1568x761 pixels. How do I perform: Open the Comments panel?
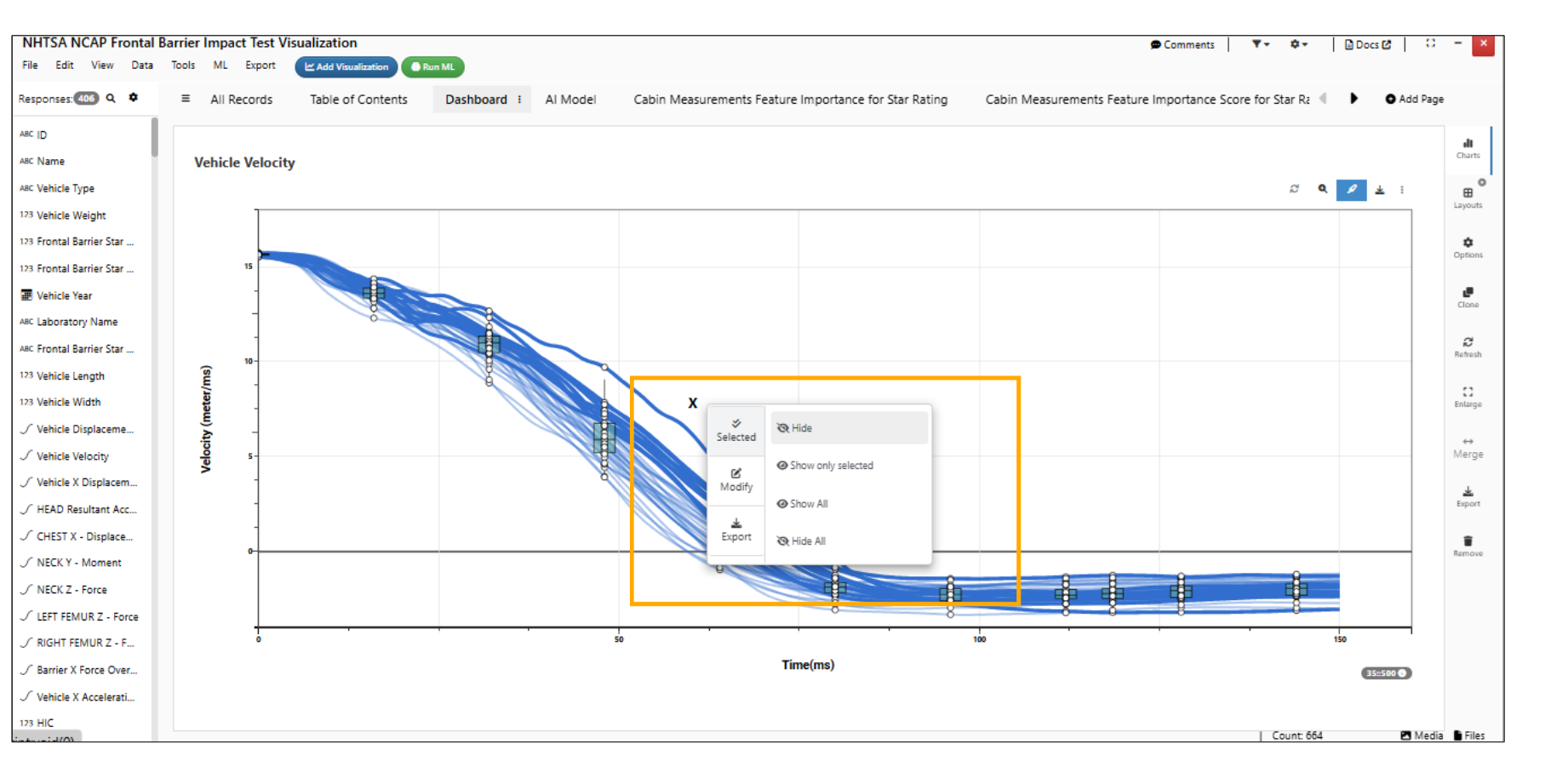(x=1182, y=44)
